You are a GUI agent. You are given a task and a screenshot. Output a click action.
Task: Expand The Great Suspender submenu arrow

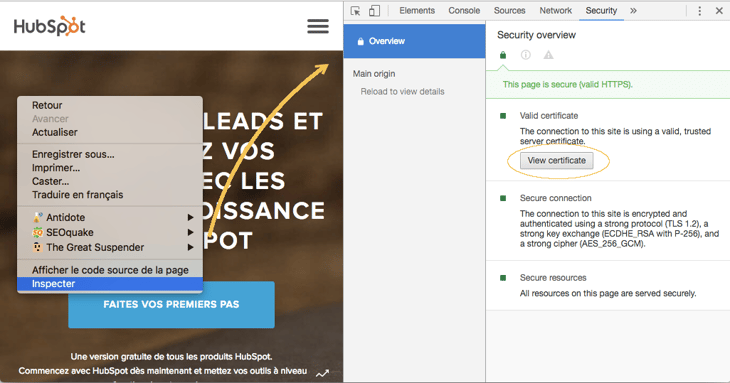click(190, 247)
